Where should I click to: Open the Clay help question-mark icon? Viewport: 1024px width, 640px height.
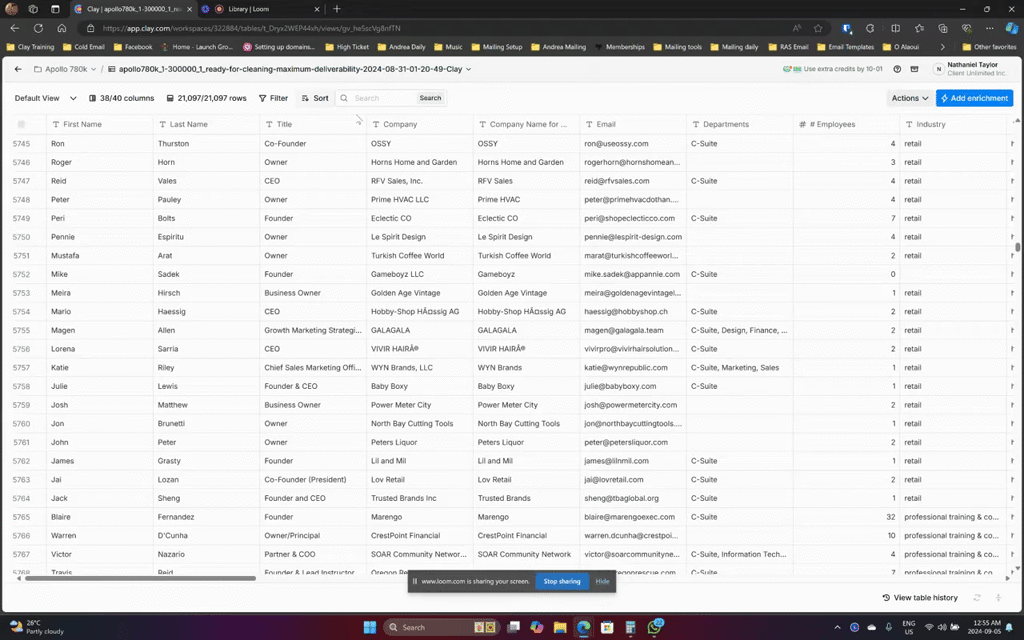[897, 69]
